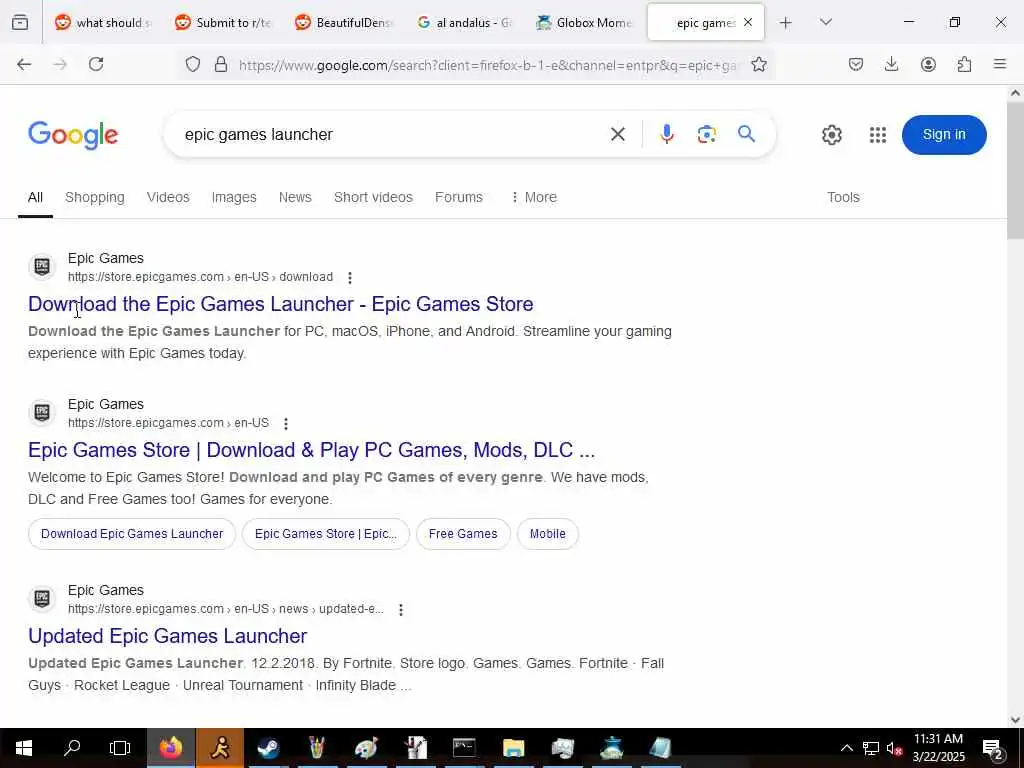Open the taskbar clock and date

(938, 748)
